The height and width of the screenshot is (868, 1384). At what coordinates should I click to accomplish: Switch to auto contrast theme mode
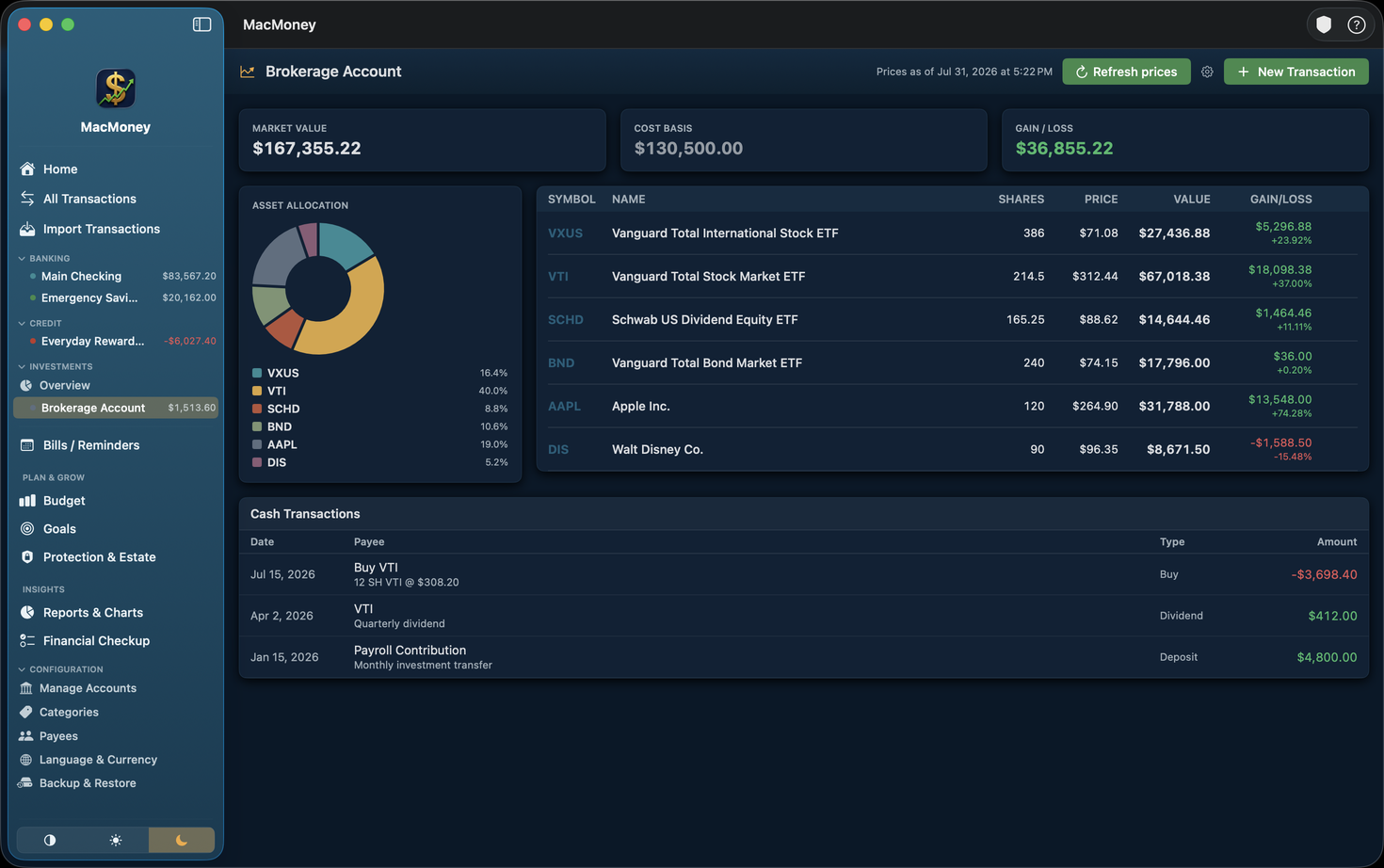50,840
